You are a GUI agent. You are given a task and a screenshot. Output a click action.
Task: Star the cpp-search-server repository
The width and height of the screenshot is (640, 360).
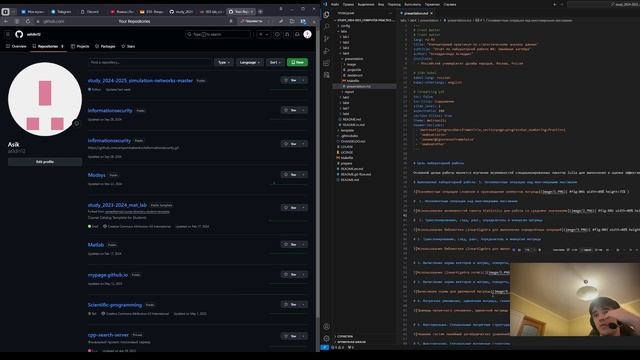click(290, 336)
